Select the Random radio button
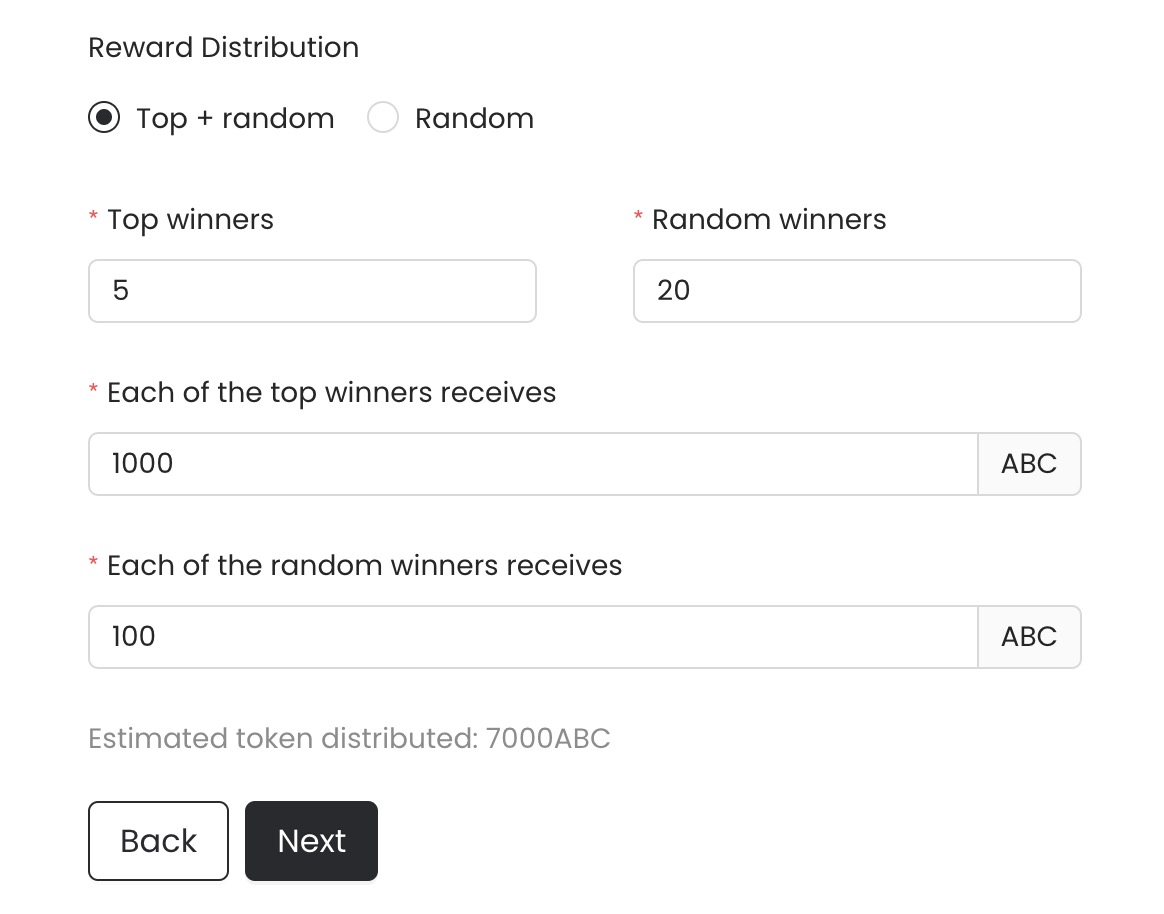This screenshot has width=1164, height=914. (x=383, y=118)
